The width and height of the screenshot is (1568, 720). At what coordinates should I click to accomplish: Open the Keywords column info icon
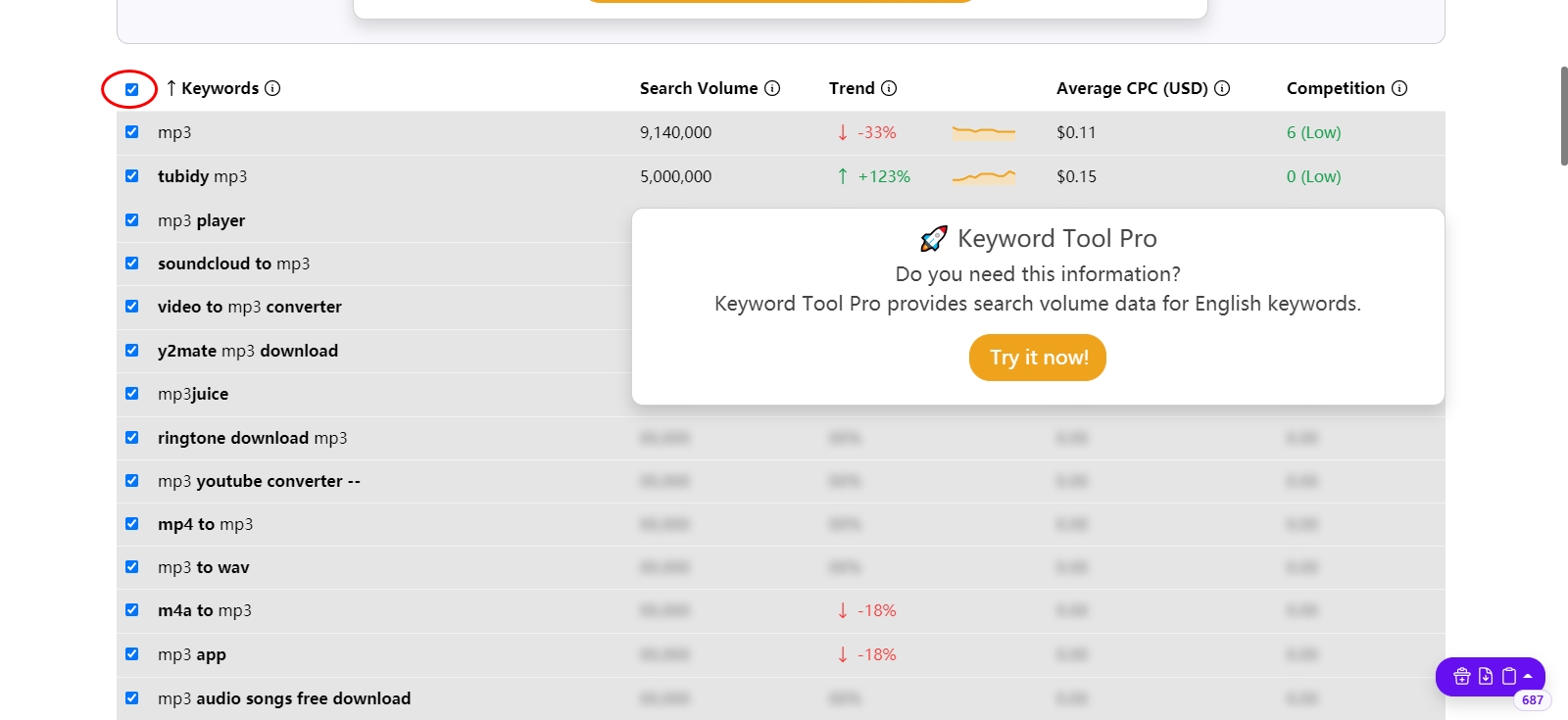[x=272, y=88]
